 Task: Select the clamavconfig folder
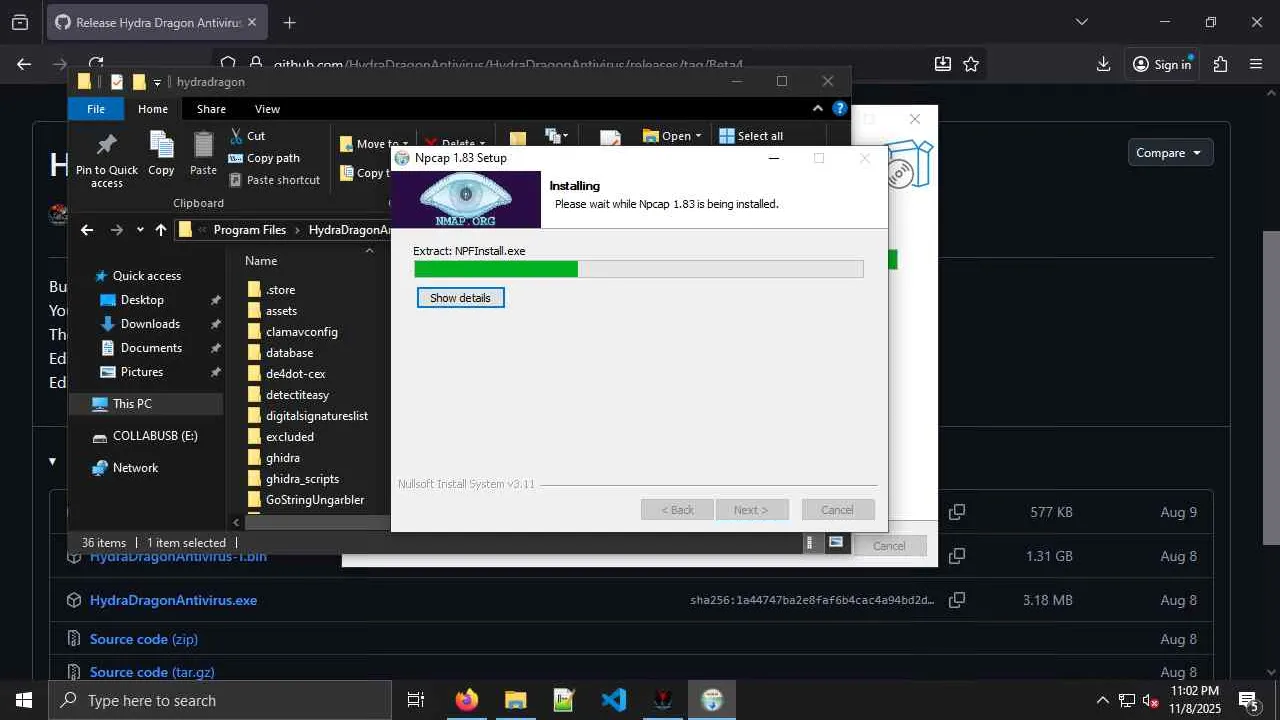[x=301, y=332]
